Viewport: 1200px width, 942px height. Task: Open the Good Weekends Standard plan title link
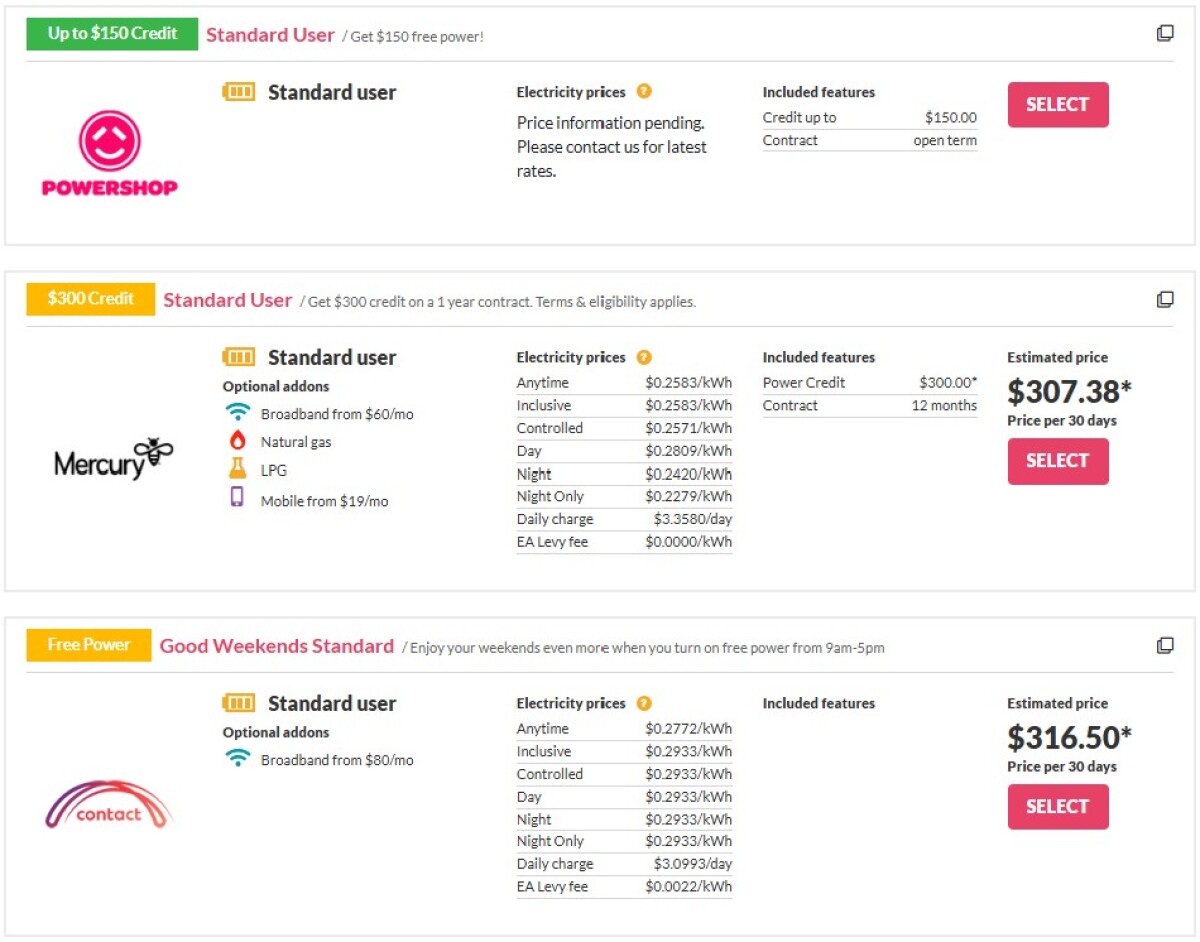point(276,645)
